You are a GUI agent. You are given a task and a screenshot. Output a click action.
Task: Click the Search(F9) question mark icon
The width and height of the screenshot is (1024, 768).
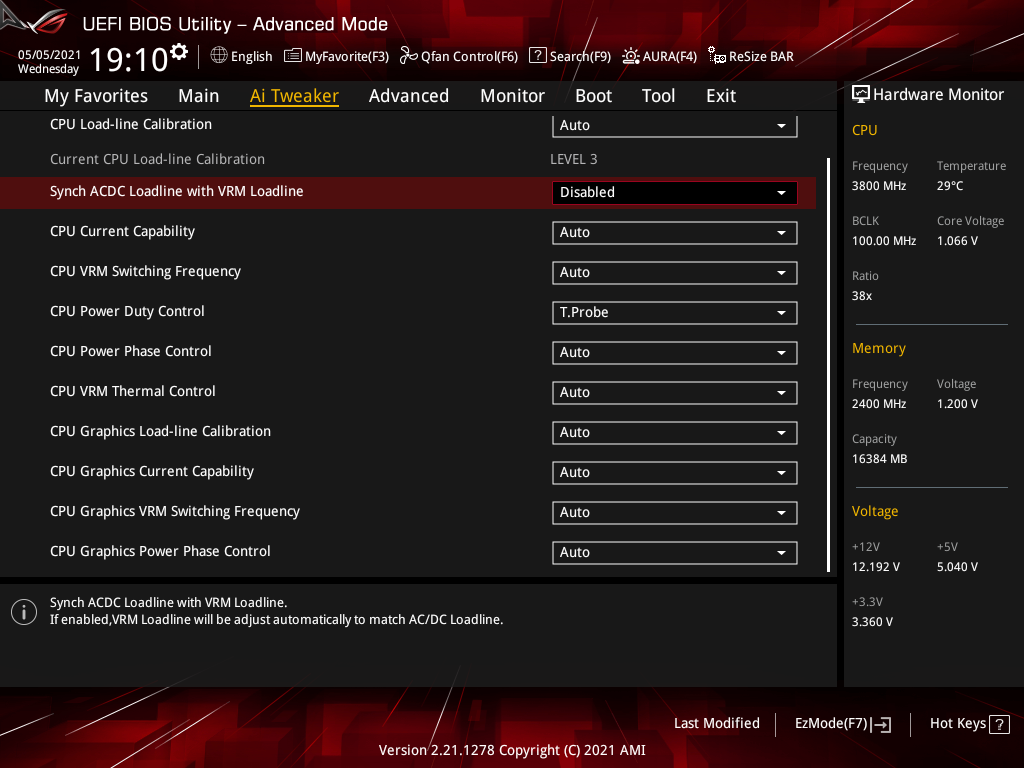537,56
